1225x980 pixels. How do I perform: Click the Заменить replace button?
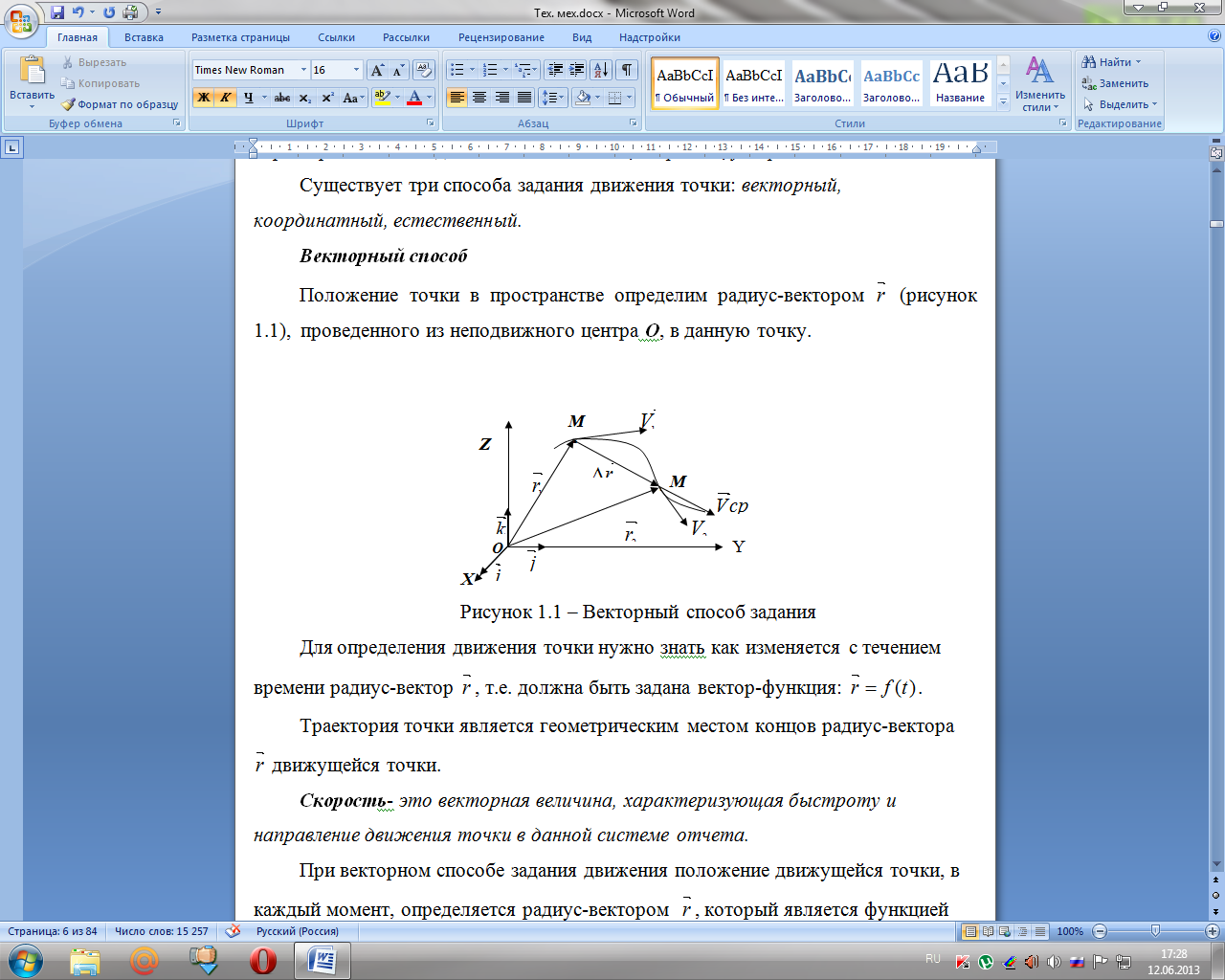pyautogui.click(x=1116, y=83)
